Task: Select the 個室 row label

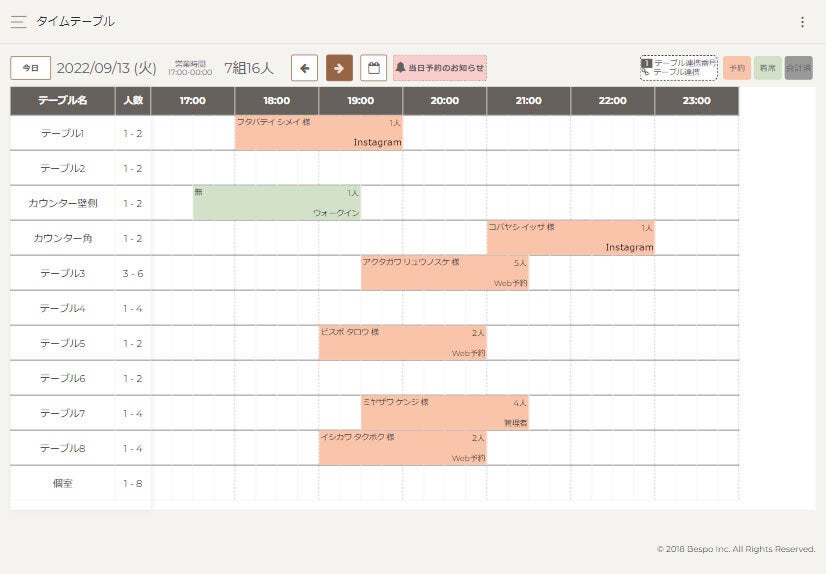Action: [62, 483]
